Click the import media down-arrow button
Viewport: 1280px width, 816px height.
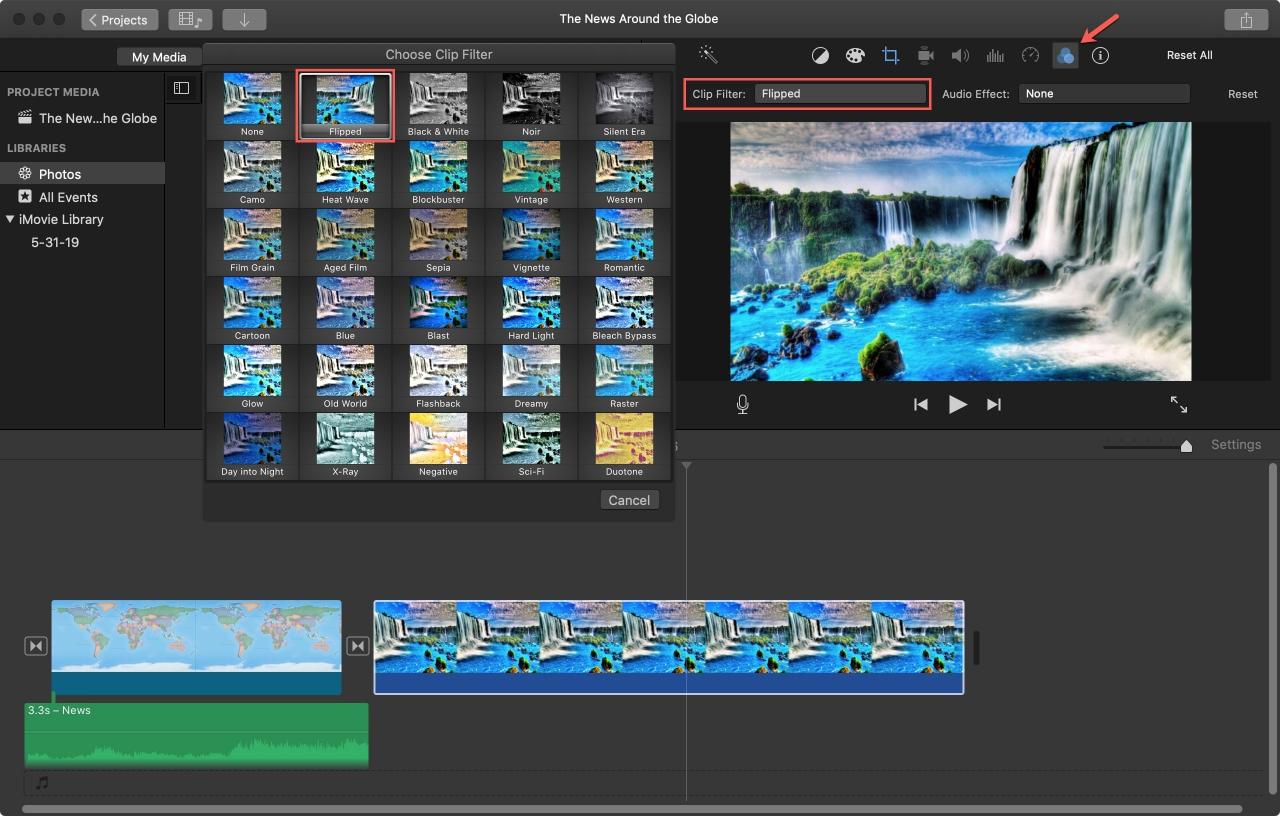pyautogui.click(x=244, y=19)
